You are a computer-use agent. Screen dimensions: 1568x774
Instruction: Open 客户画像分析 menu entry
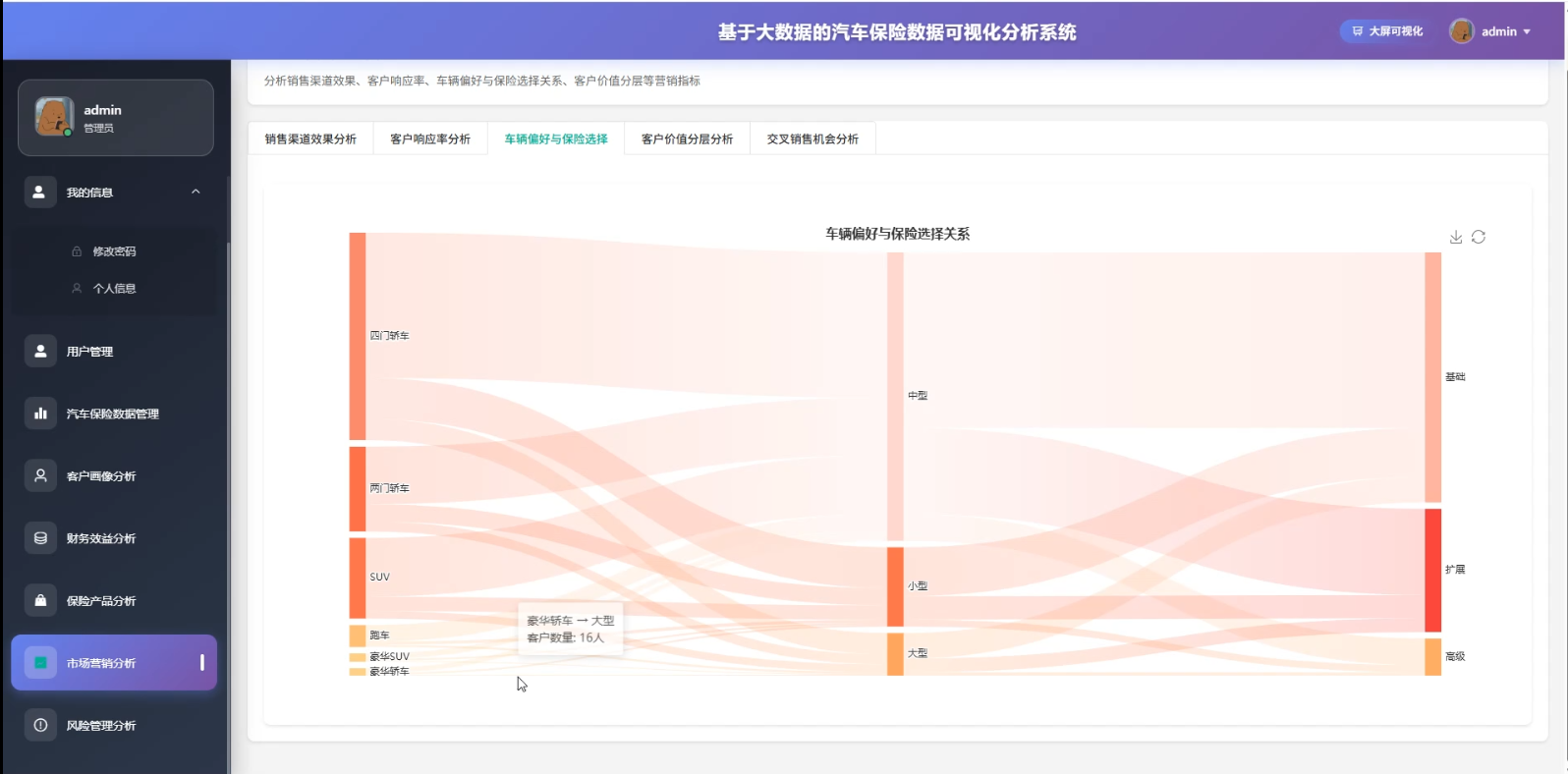(x=114, y=475)
